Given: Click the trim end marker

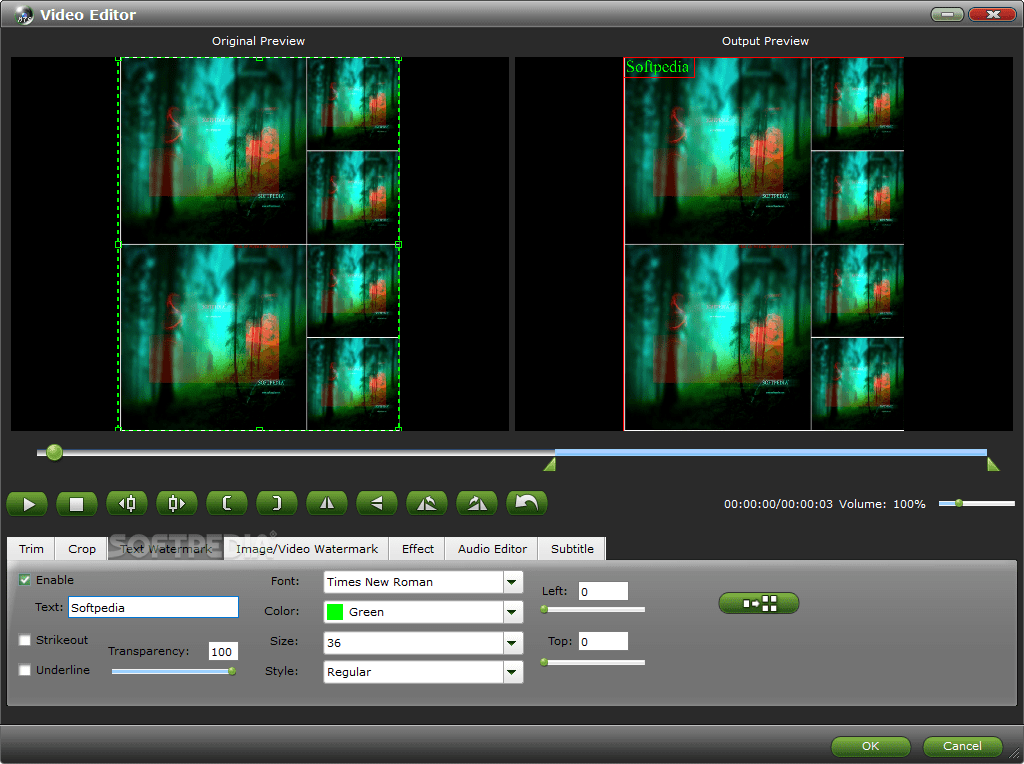Looking at the screenshot, I should pos(993,464).
